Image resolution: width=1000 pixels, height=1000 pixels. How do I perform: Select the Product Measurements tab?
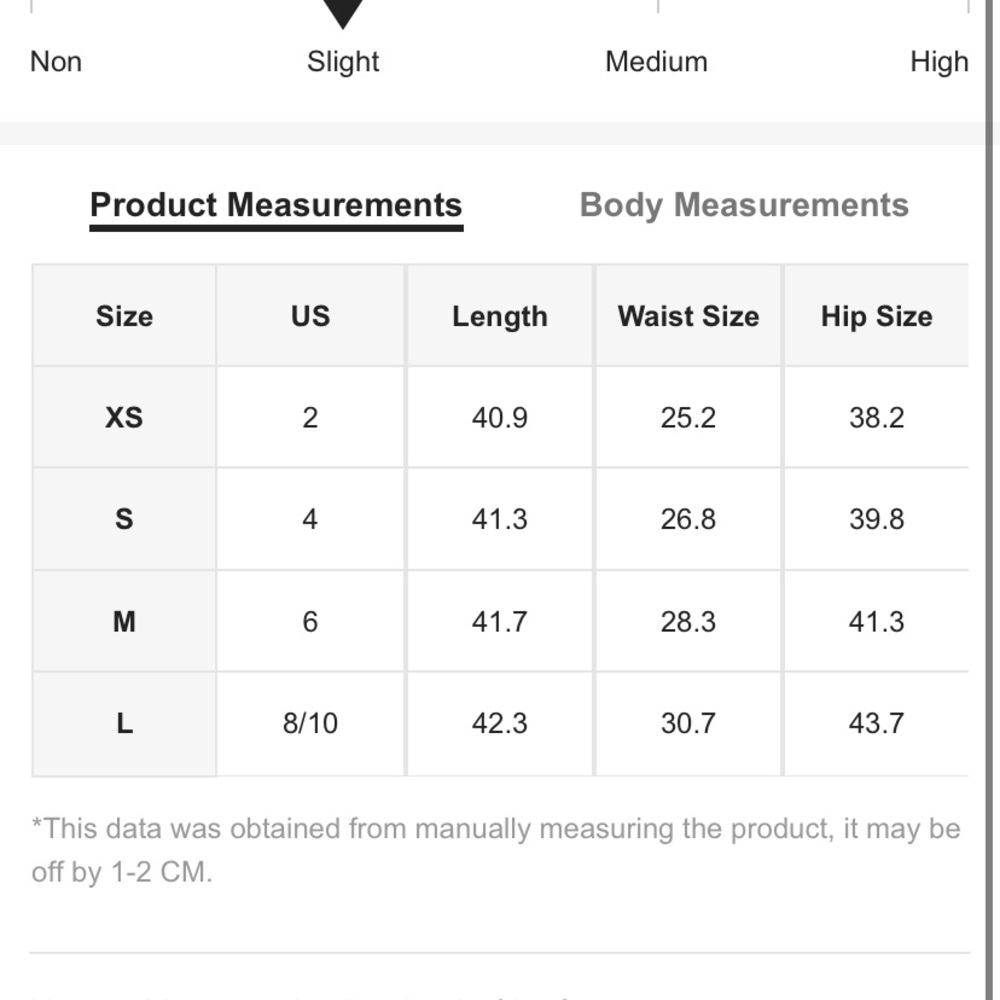276,205
